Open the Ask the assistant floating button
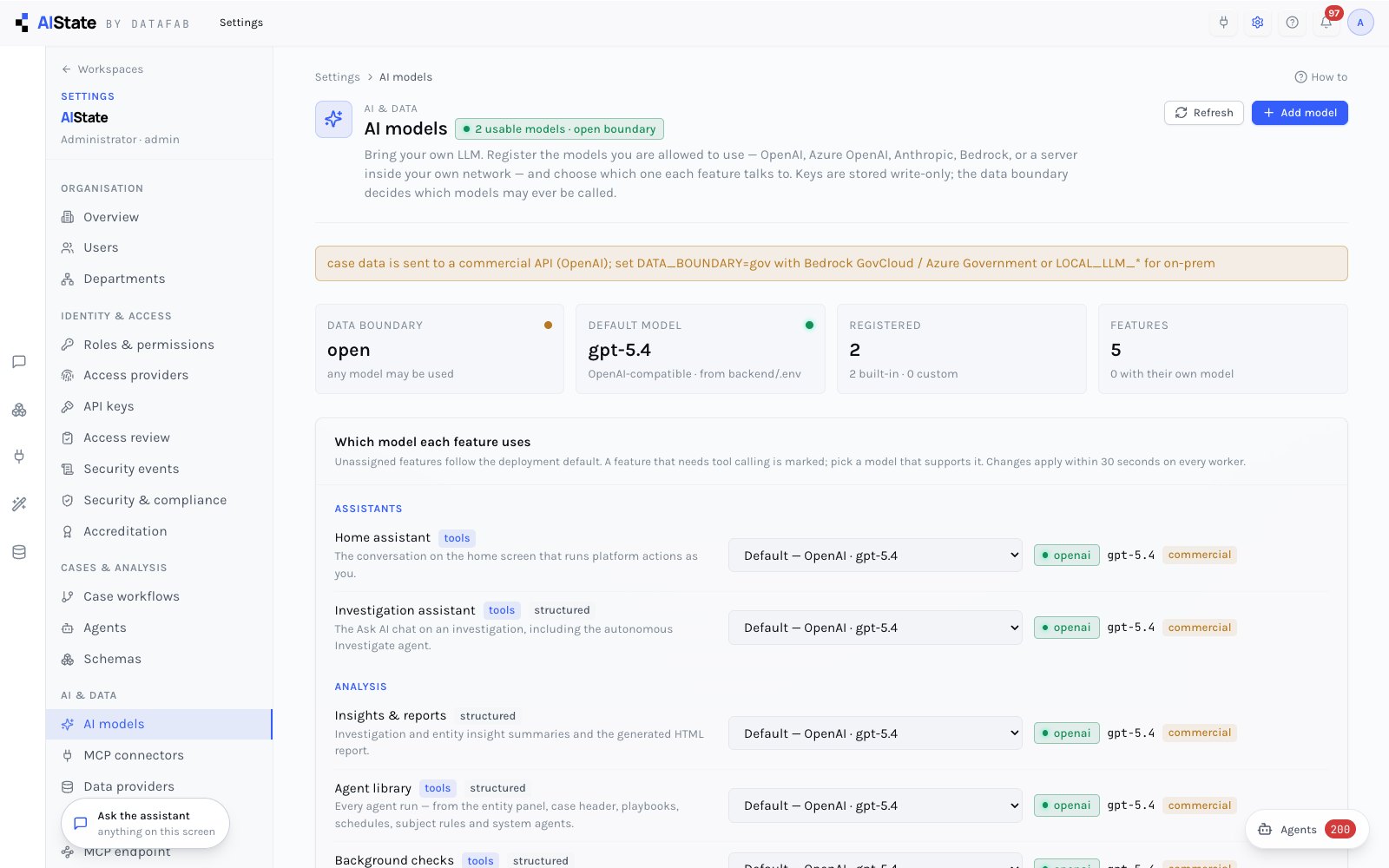The height and width of the screenshot is (868, 1389). click(x=145, y=823)
